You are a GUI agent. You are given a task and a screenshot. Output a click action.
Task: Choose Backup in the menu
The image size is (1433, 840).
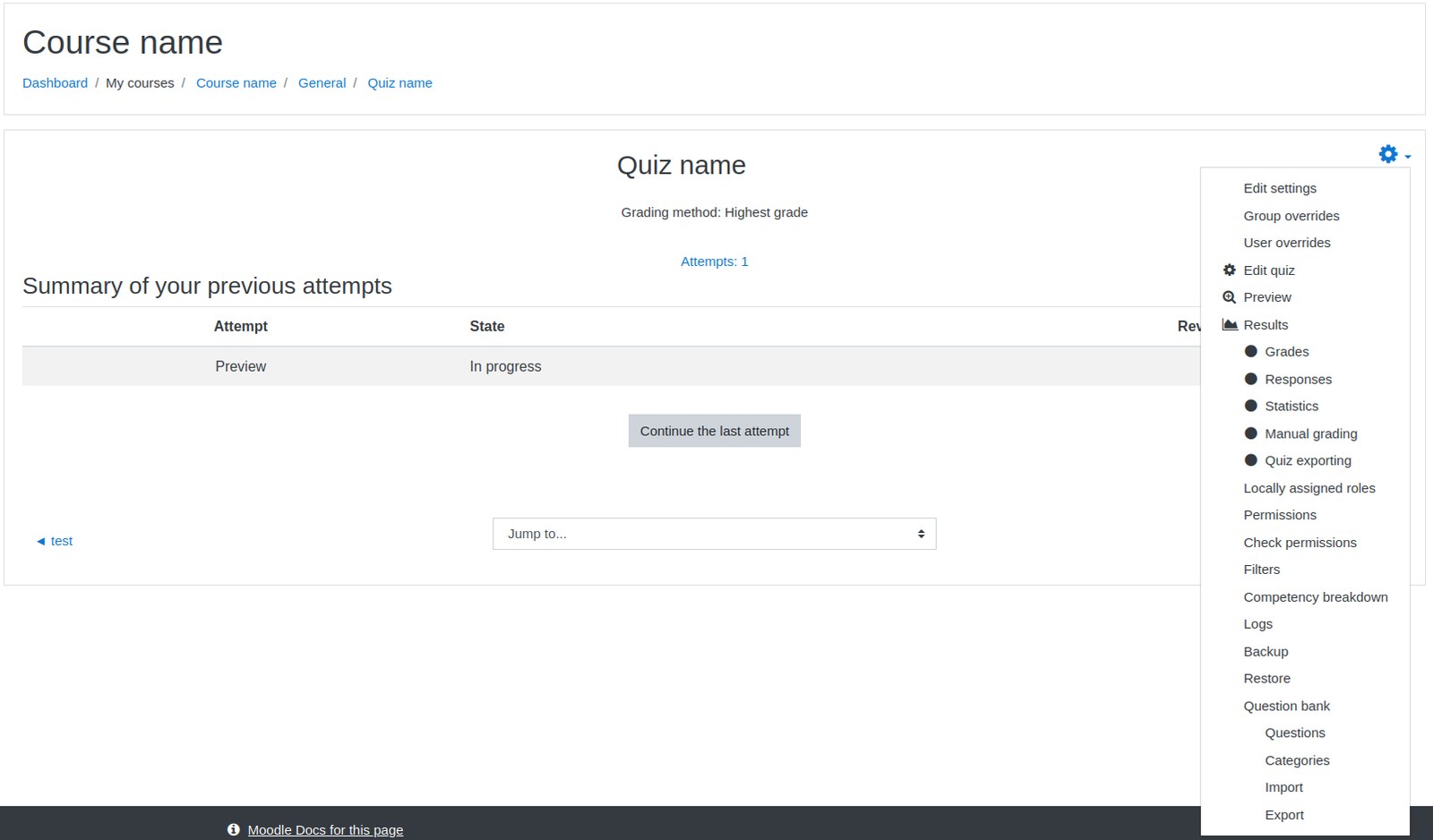pyautogui.click(x=1266, y=652)
